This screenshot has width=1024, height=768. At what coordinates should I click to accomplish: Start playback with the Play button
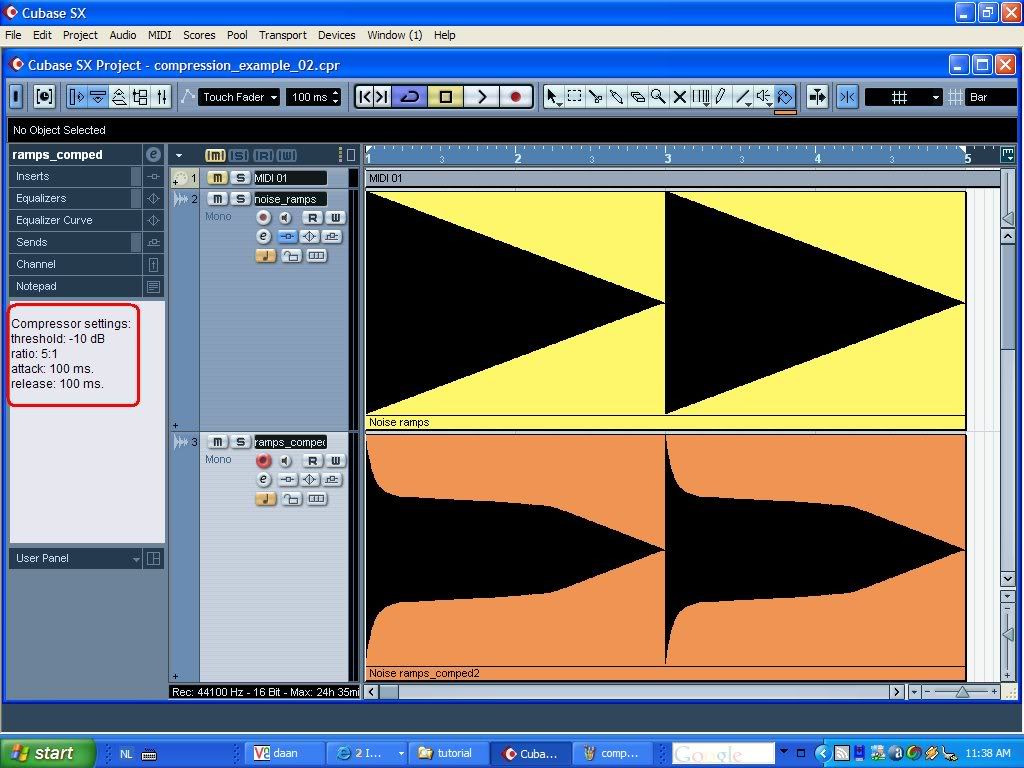click(481, 97)
